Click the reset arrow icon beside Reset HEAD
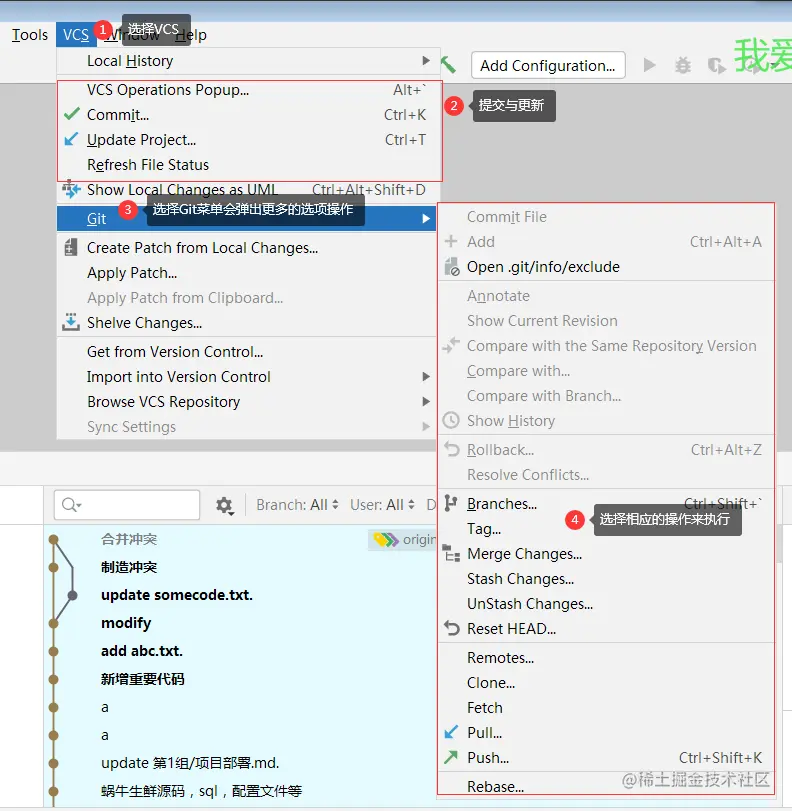Image resolution: width=792 pixels, height=811 pixels. [x=452, y=628]
